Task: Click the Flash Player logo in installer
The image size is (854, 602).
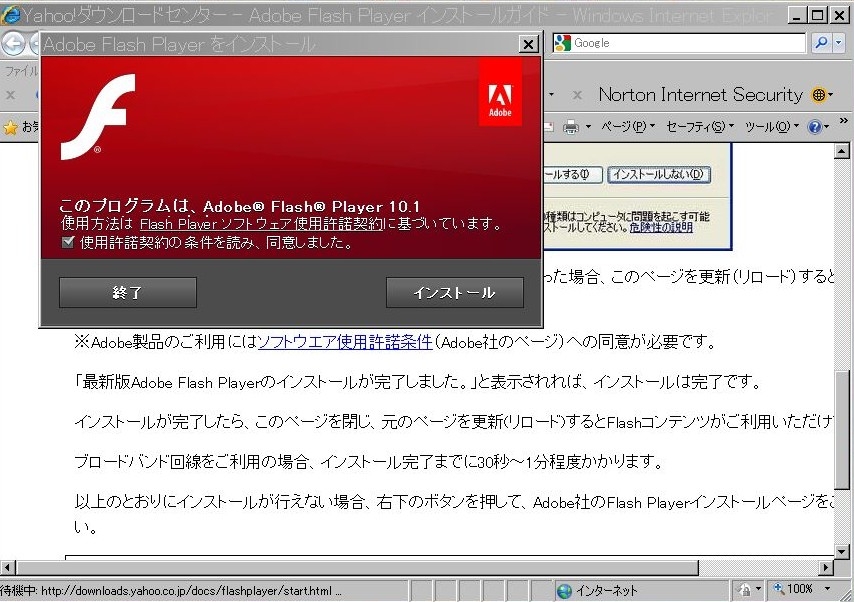Action: coord(98,117)
